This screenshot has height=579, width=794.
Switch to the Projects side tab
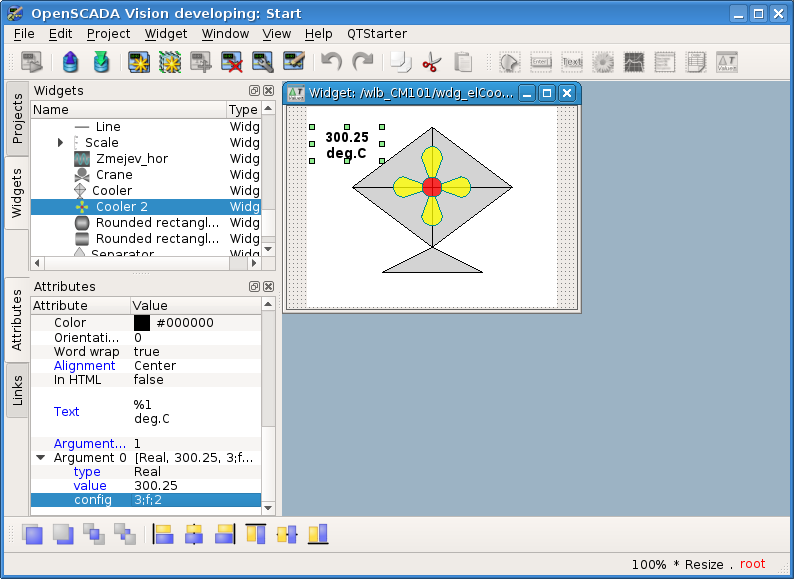coord(17,119)
